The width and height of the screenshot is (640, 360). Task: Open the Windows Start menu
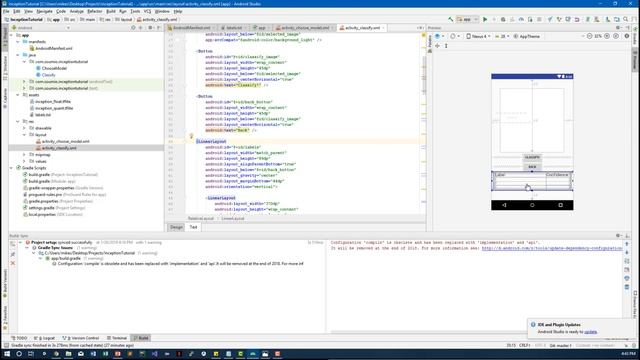pos(6,354)
